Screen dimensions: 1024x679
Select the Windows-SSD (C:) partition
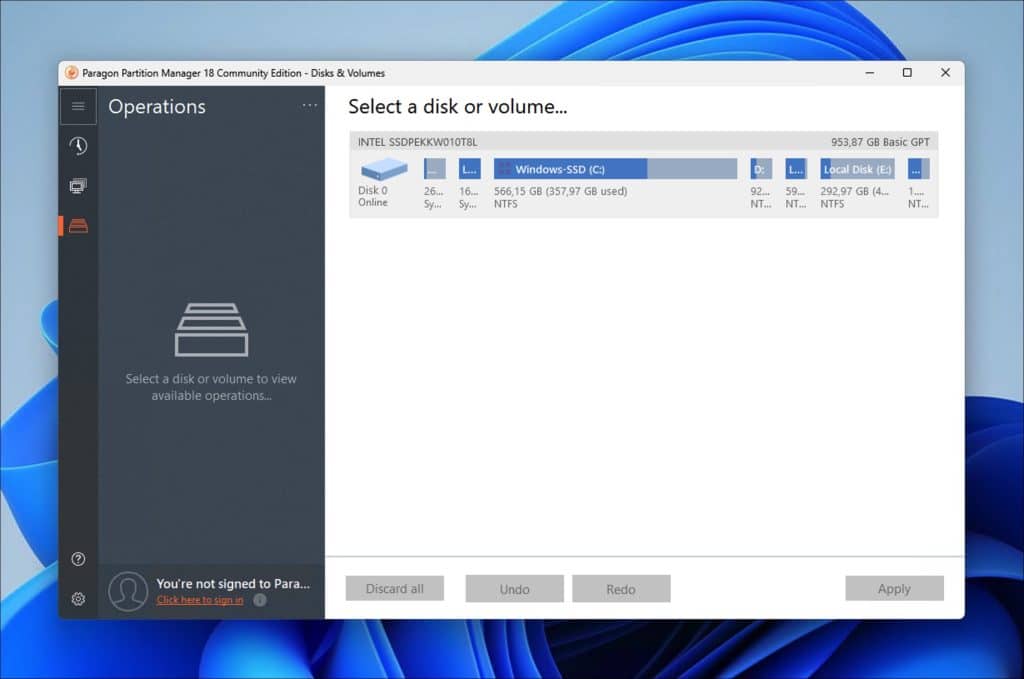(615, 169)
